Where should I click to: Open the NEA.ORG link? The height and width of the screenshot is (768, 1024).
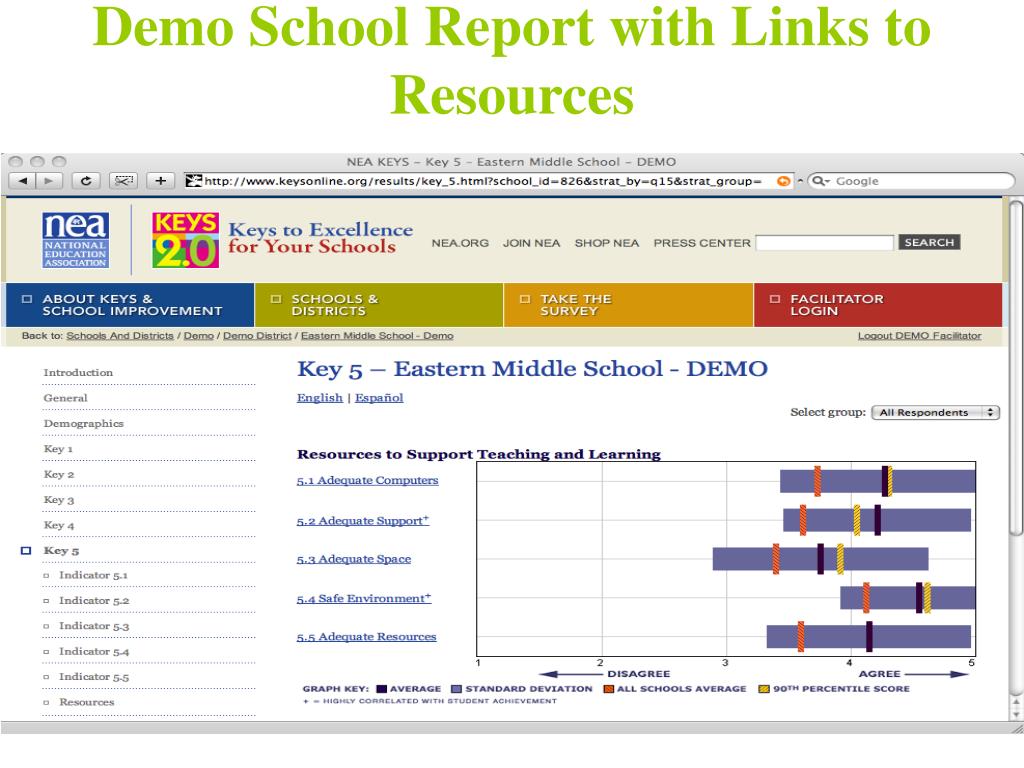click(460, 243)
